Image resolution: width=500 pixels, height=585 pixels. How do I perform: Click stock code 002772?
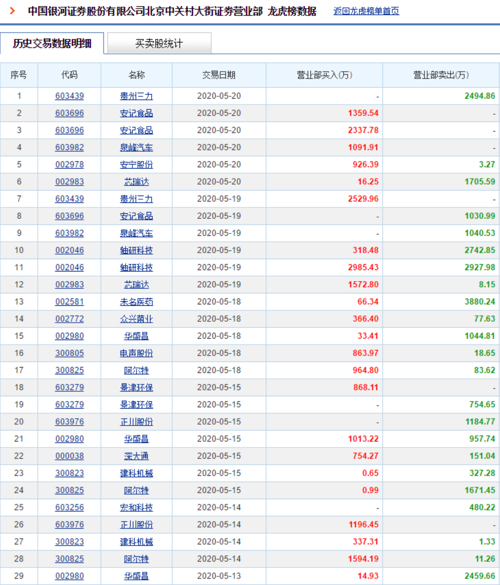click(69, 319)
